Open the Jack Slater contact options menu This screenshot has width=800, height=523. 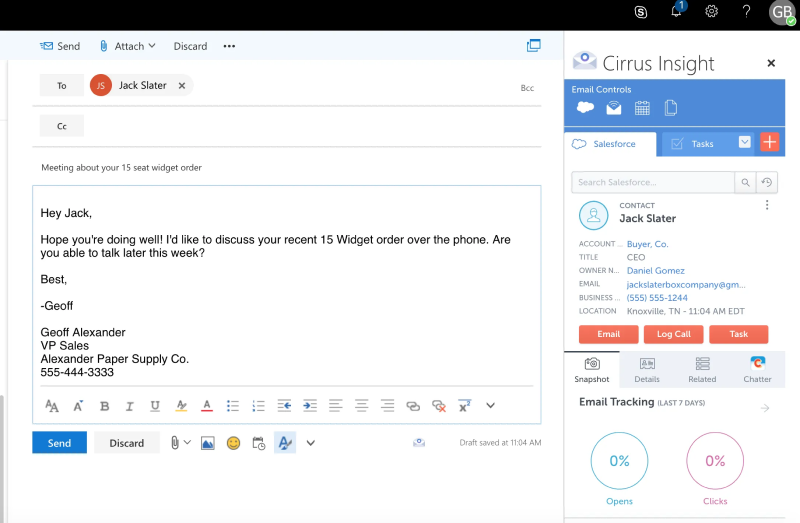[x=767, y=205]
